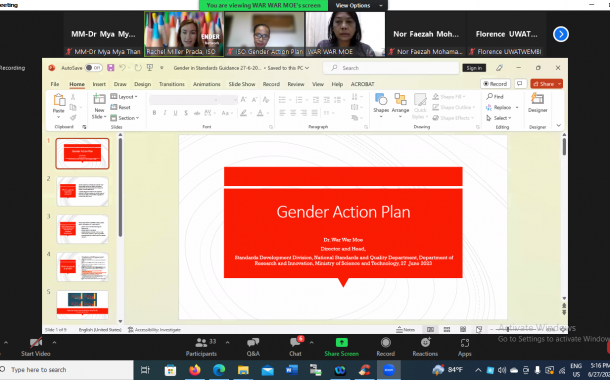Toggle text Shadow button
This screenshot has height=380, width=610.
pos(186,113)
